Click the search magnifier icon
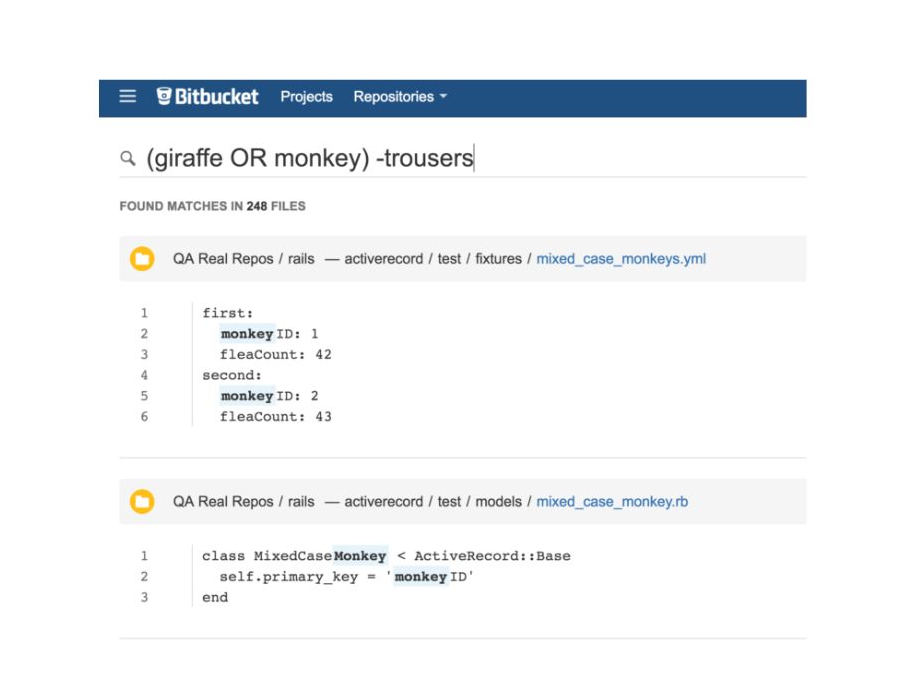The width and height of the screenshot is (907, 678). pos(128,158)
